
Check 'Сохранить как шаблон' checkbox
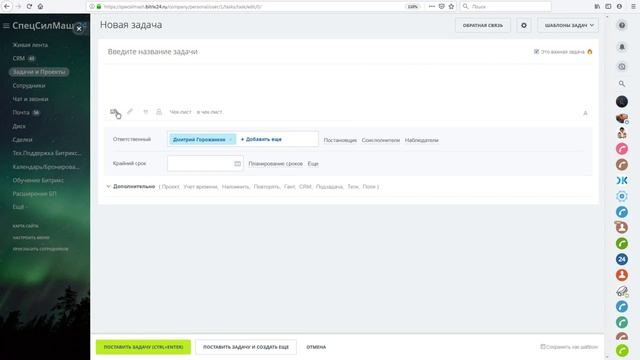[543, 347]
